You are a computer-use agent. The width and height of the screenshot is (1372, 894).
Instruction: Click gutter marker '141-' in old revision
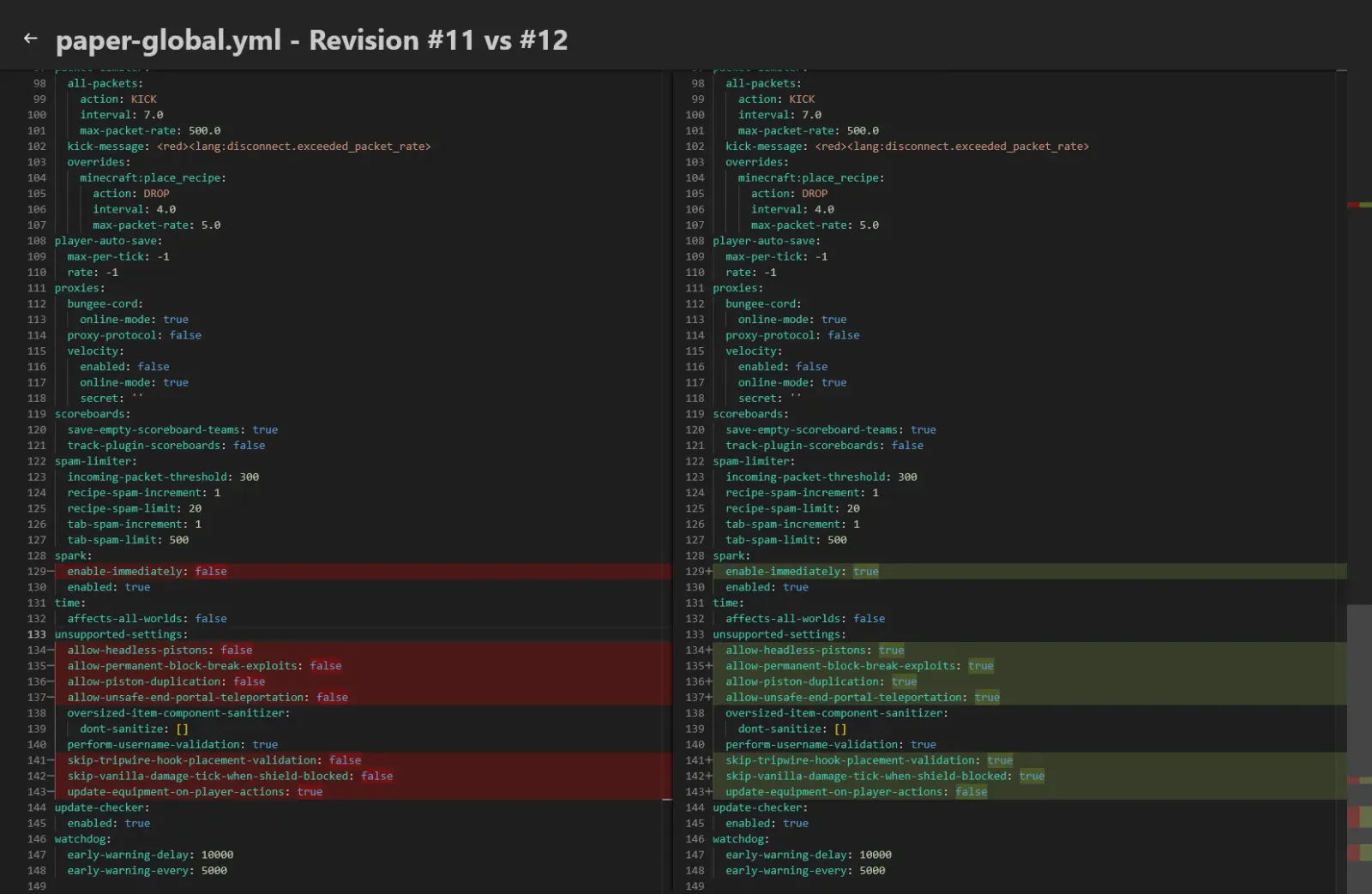click(x=40, y=760)
